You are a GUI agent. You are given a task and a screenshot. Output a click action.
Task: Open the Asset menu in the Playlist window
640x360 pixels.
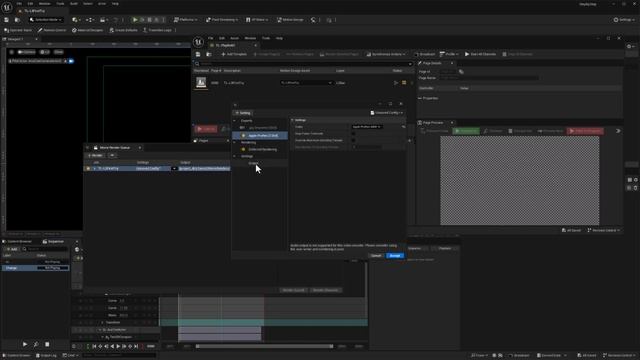[234, 38]
